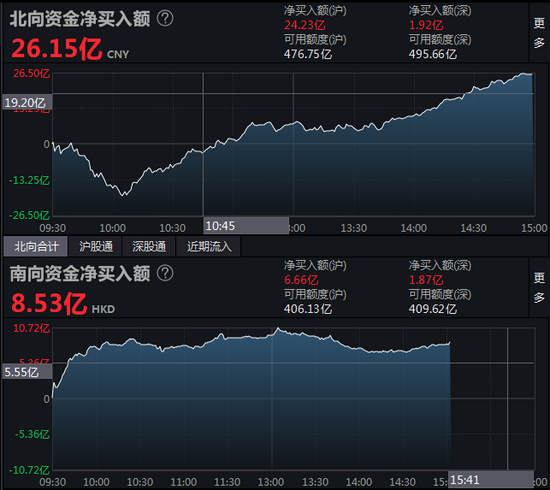
Task: Click the 13:00 tick on southbound chart
Action: [x=271, y=482]
